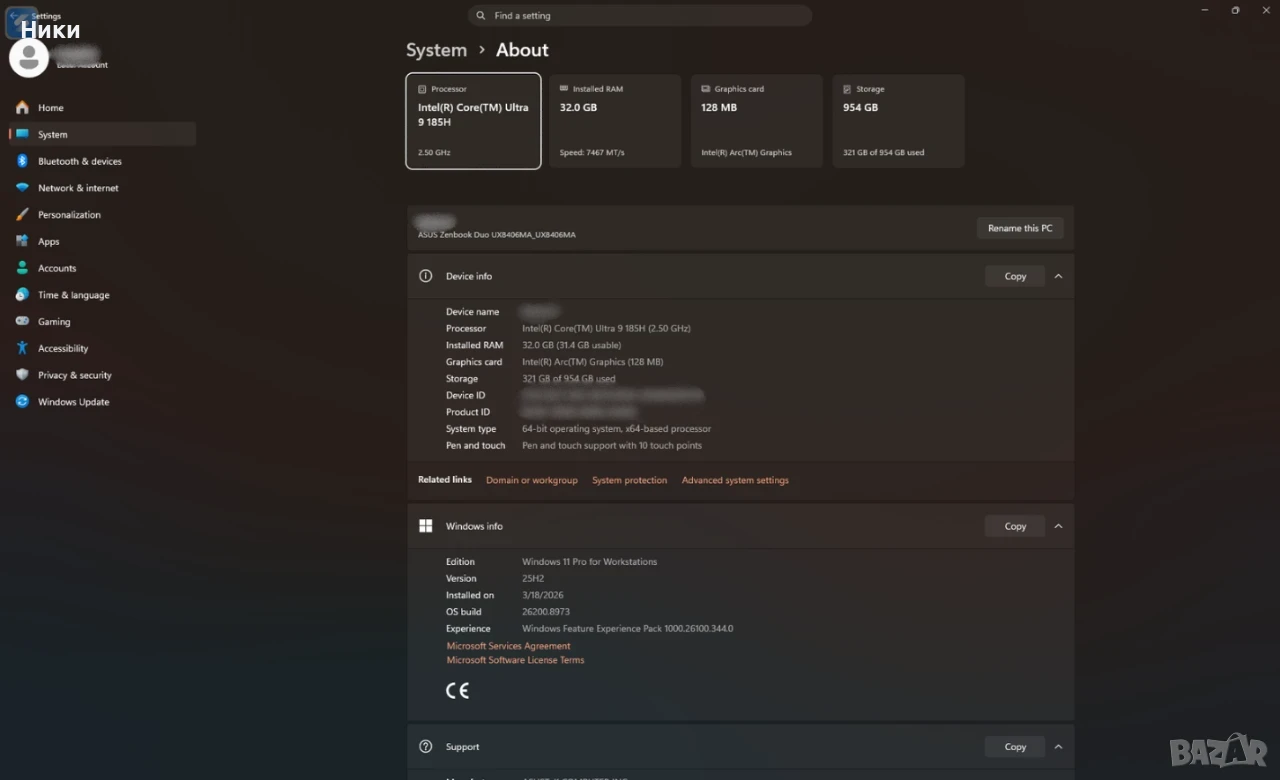Screen dimensions: 1280x780
Task: Copy the Device info details
Action: coord(1015,276)
